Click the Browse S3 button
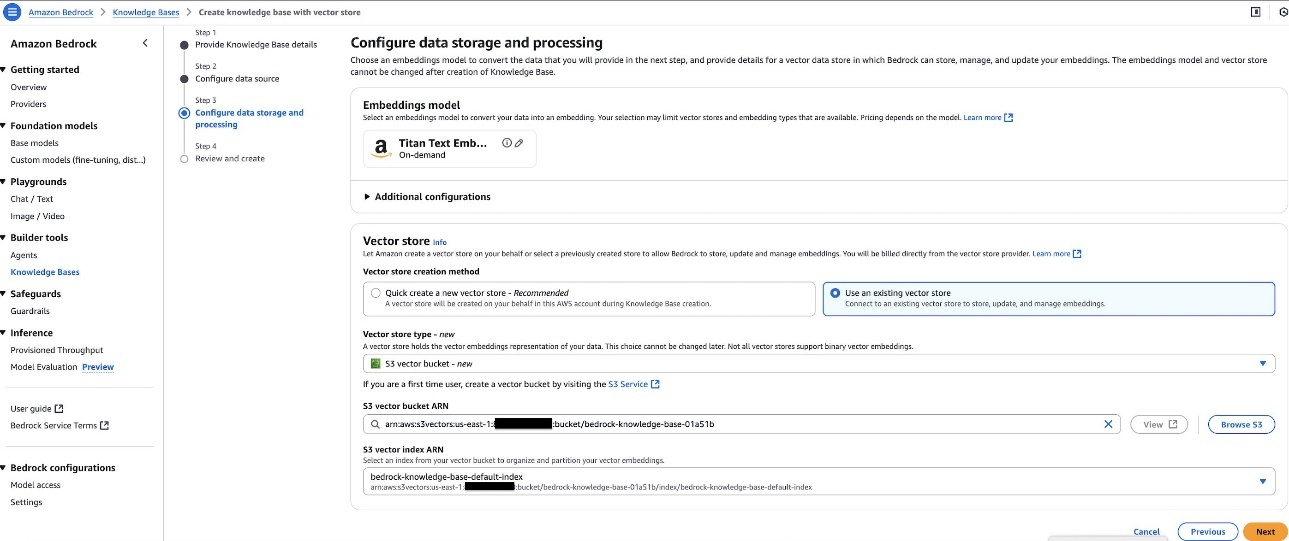This screenshot has width=1289, height=541. (1241, 424)
